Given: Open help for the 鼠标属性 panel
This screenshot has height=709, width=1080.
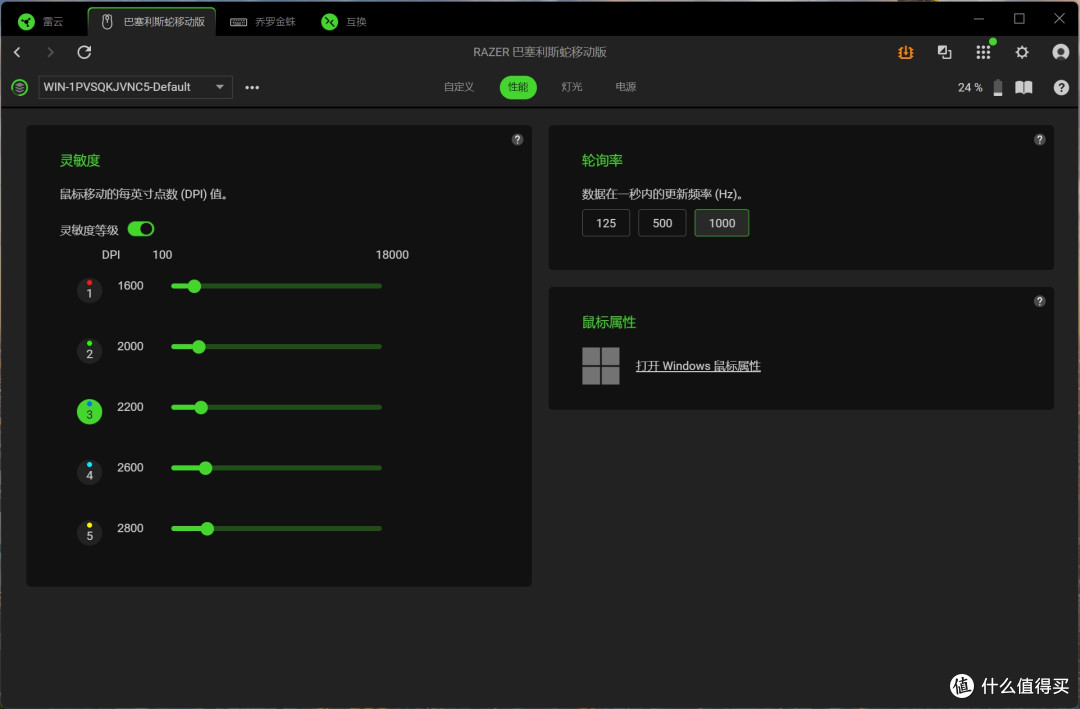Looking at the screenshot, I should click(x=1039, y=301).
